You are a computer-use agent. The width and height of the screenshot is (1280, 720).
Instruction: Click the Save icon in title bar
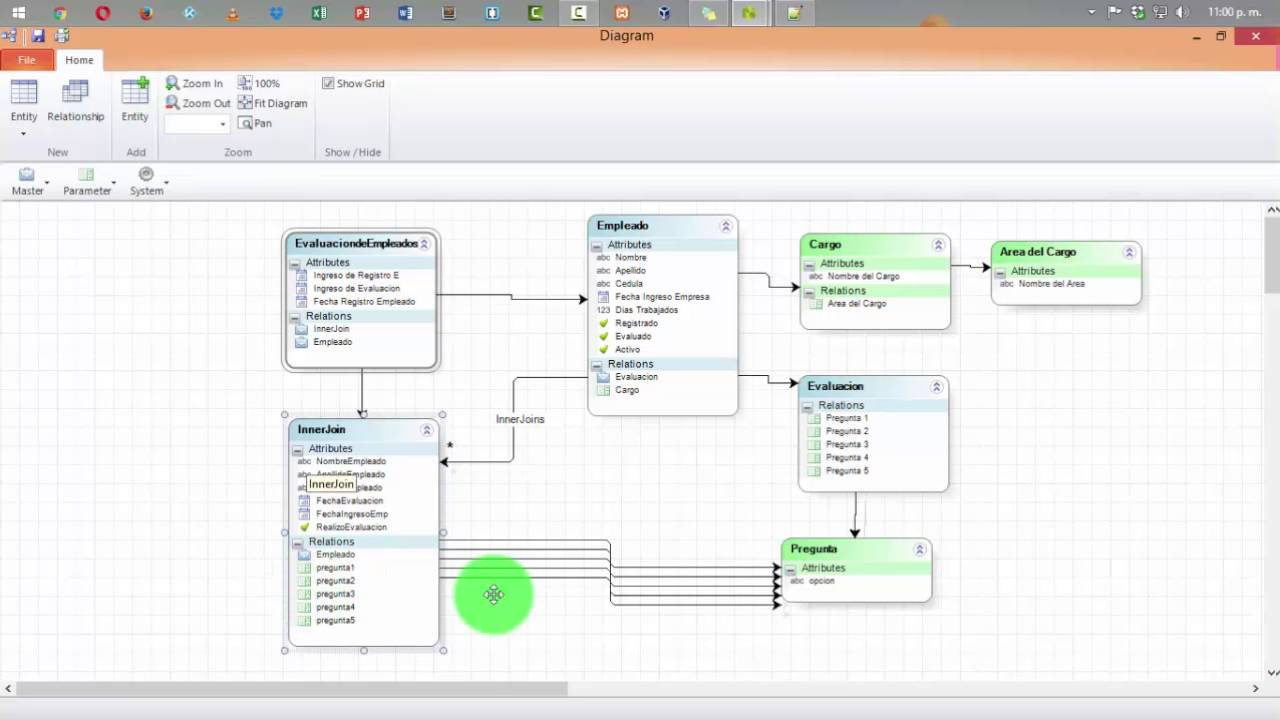tap(38, 36)
